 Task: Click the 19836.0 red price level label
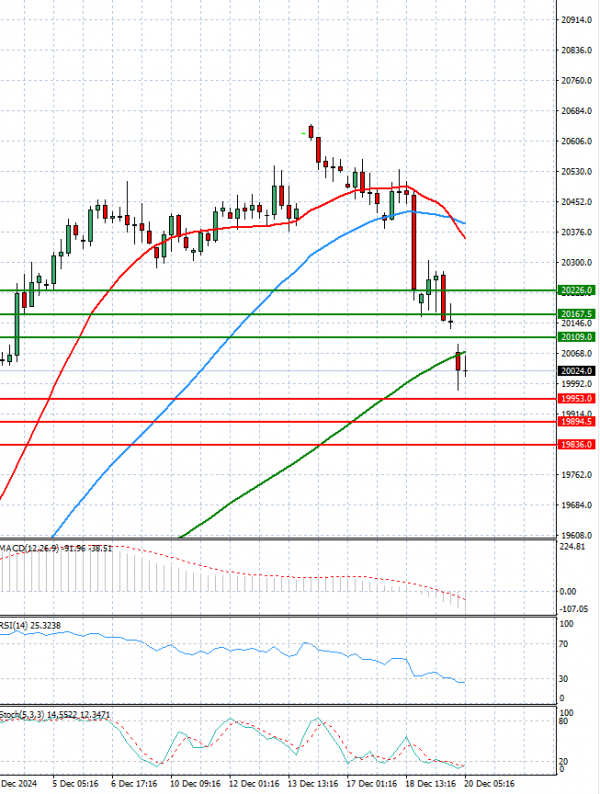[x=576, y=444]
